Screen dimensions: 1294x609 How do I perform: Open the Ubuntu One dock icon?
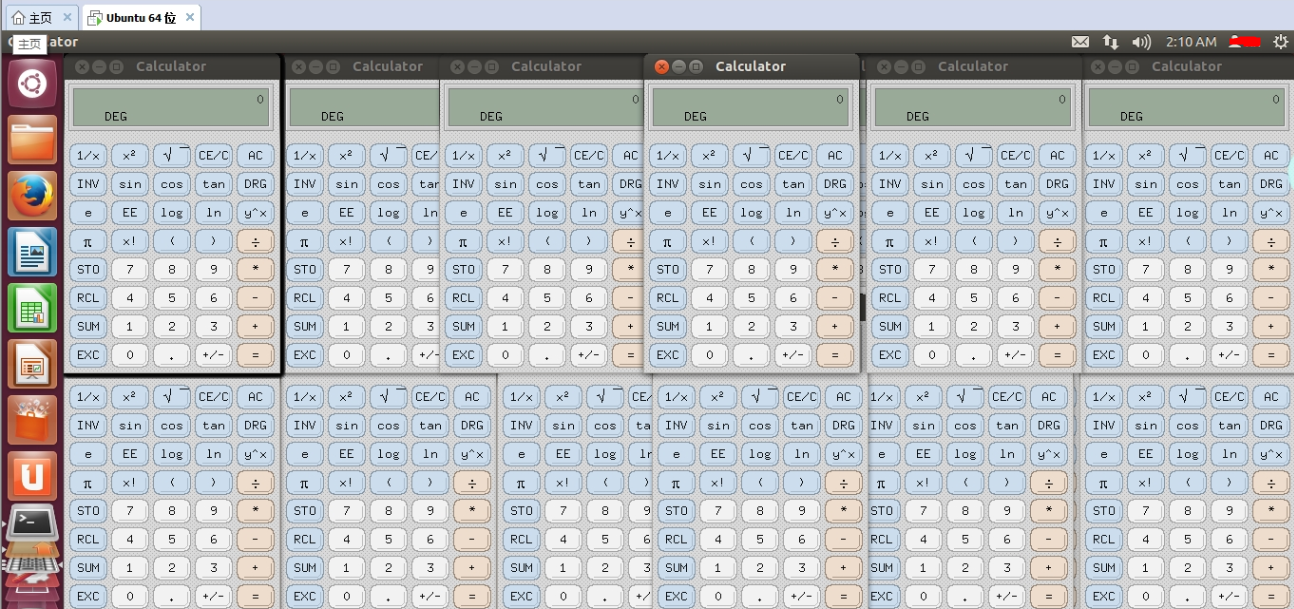(32, 475)
